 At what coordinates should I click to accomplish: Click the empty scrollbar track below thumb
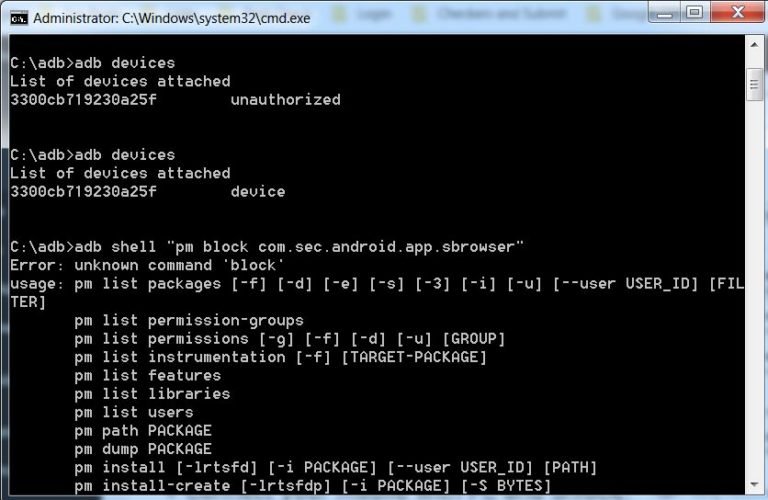click(755, 300)
